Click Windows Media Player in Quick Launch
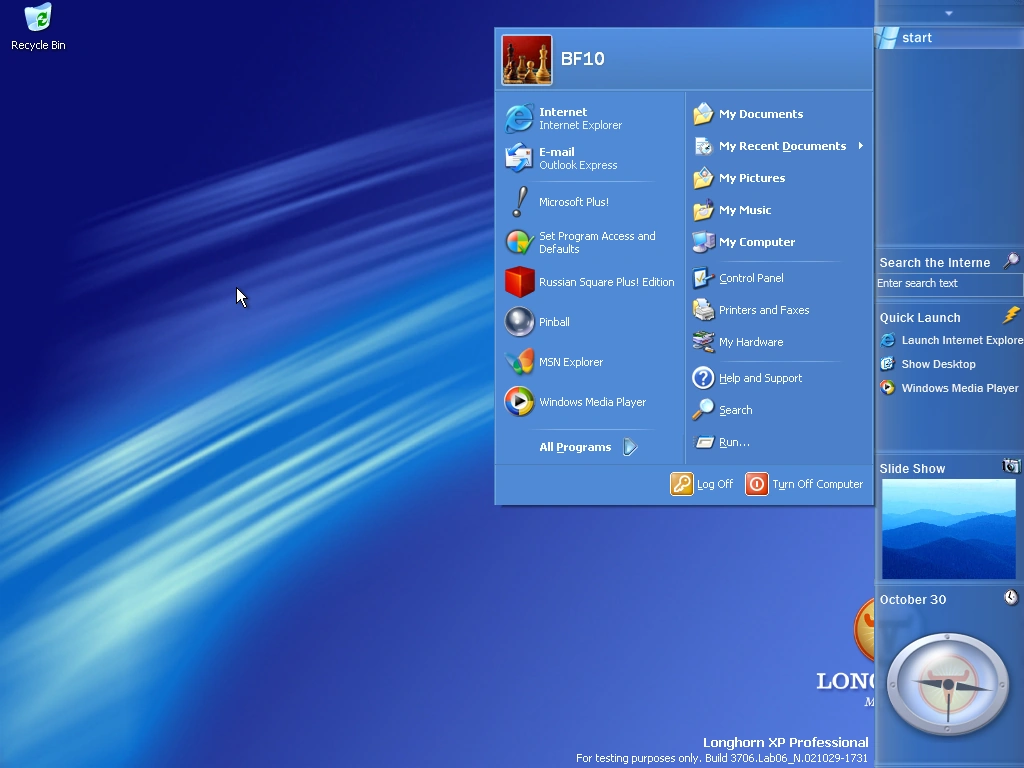Viewport: 1024px width, 768px height. click(950, 388)
